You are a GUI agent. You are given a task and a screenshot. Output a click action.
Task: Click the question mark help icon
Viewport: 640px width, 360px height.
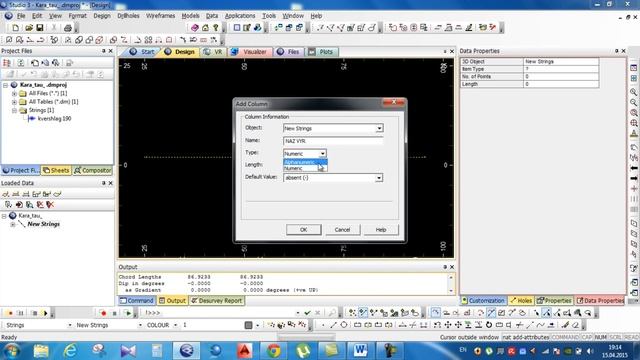pyautogui.click(x=216, y=28)
